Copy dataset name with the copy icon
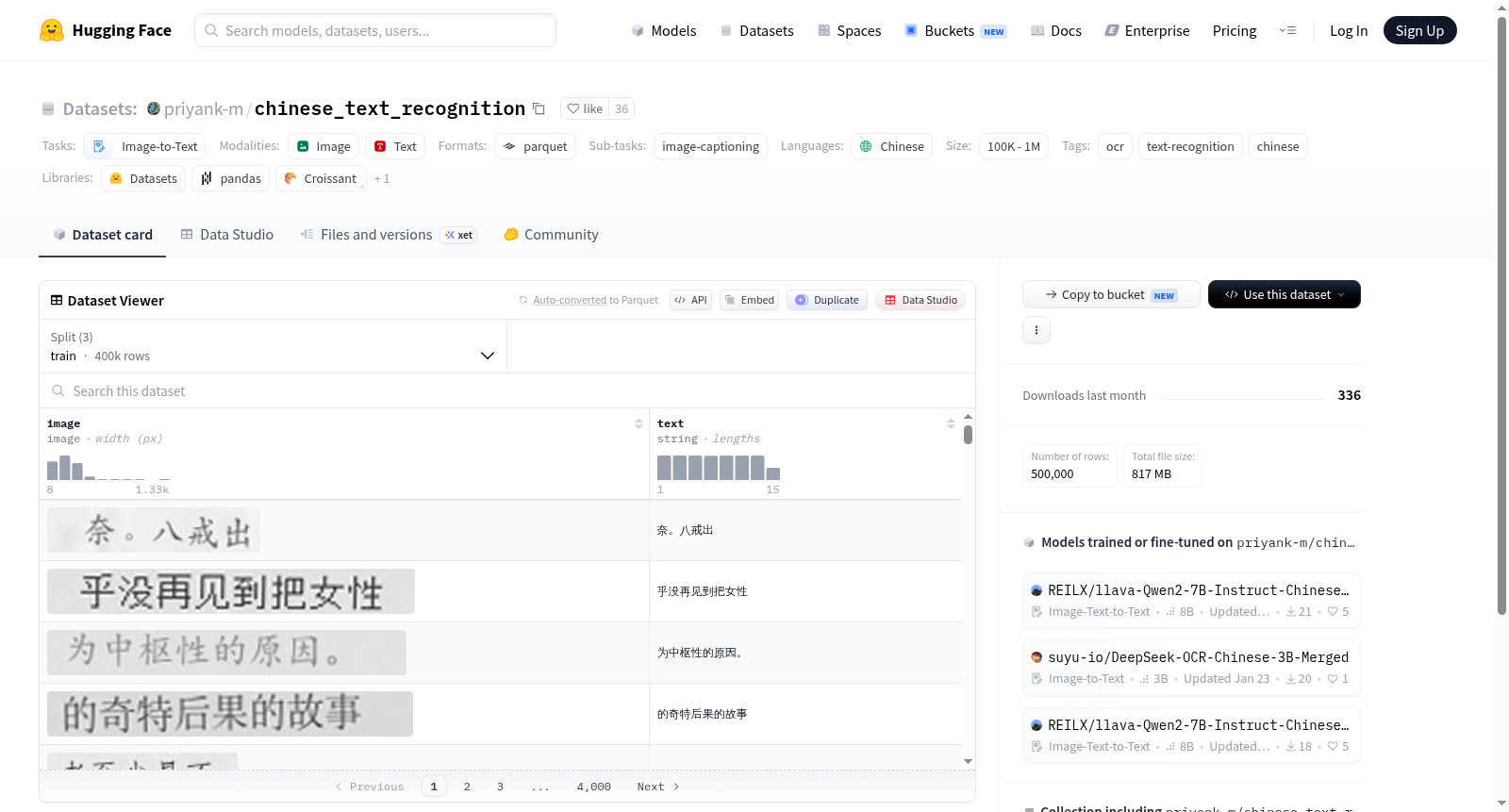This screenshot has height=812, width=1509. coord(539,108)
